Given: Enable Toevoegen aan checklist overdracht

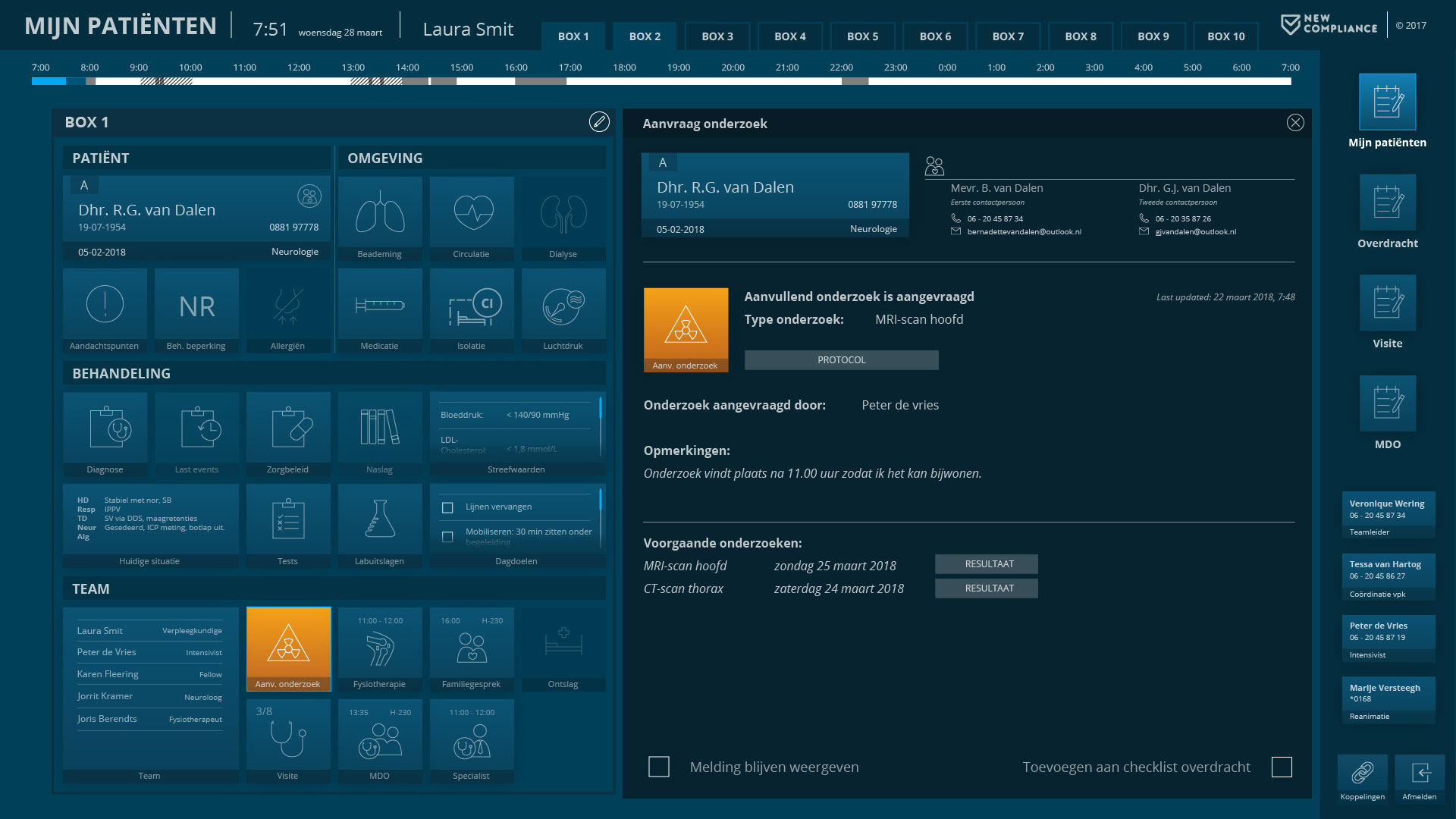Looking at the screenshot, I should [1282, 767].
